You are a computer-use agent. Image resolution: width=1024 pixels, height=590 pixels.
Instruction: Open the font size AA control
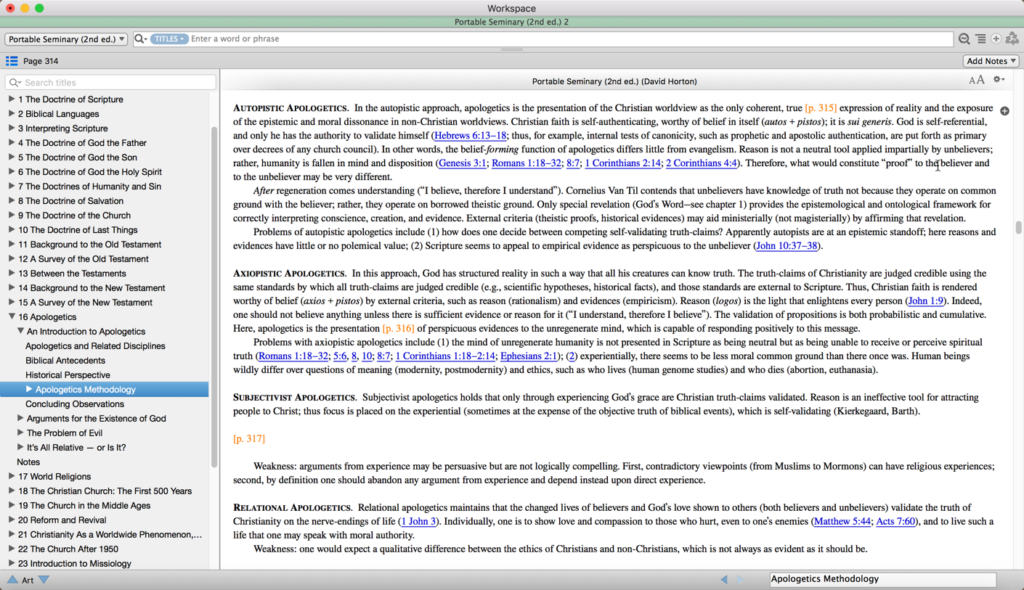point(977,80)
